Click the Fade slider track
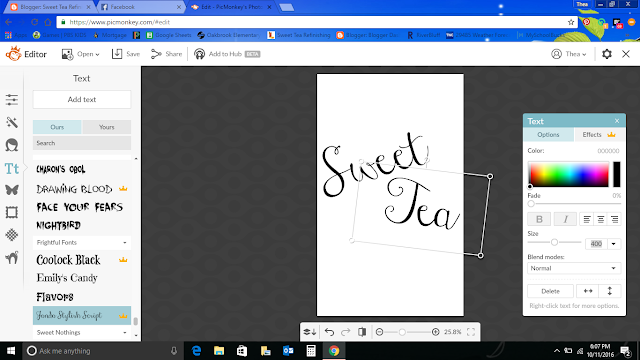 574,204
